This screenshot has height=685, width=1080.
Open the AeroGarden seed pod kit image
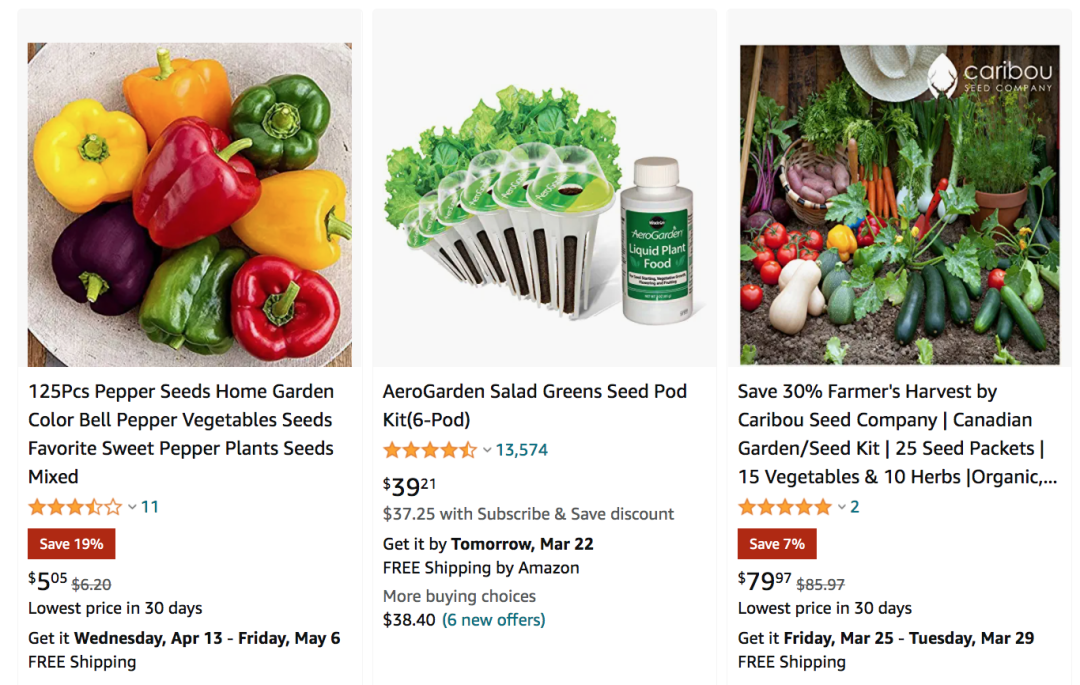544,205
